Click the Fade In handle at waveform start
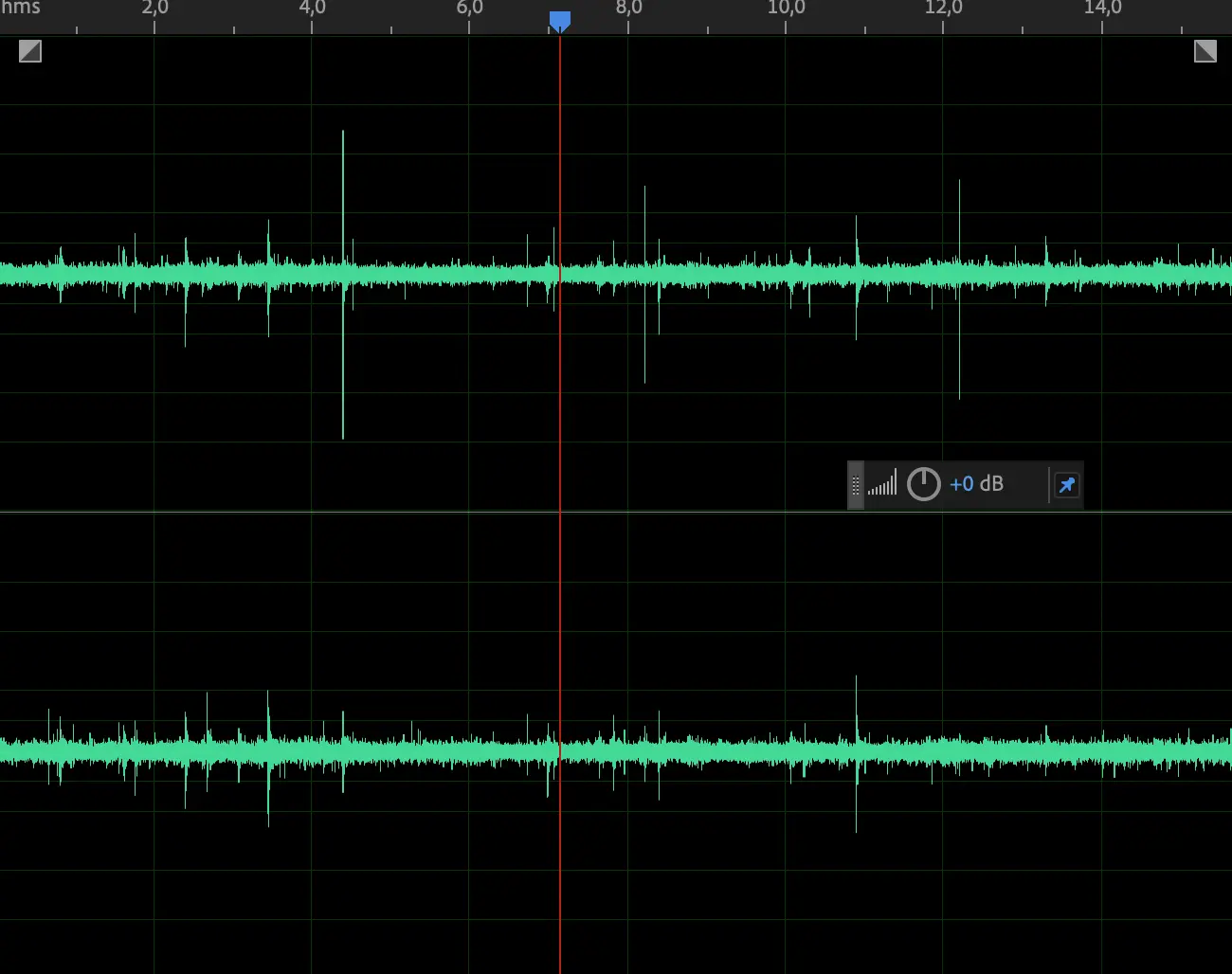 pos(30,51)
